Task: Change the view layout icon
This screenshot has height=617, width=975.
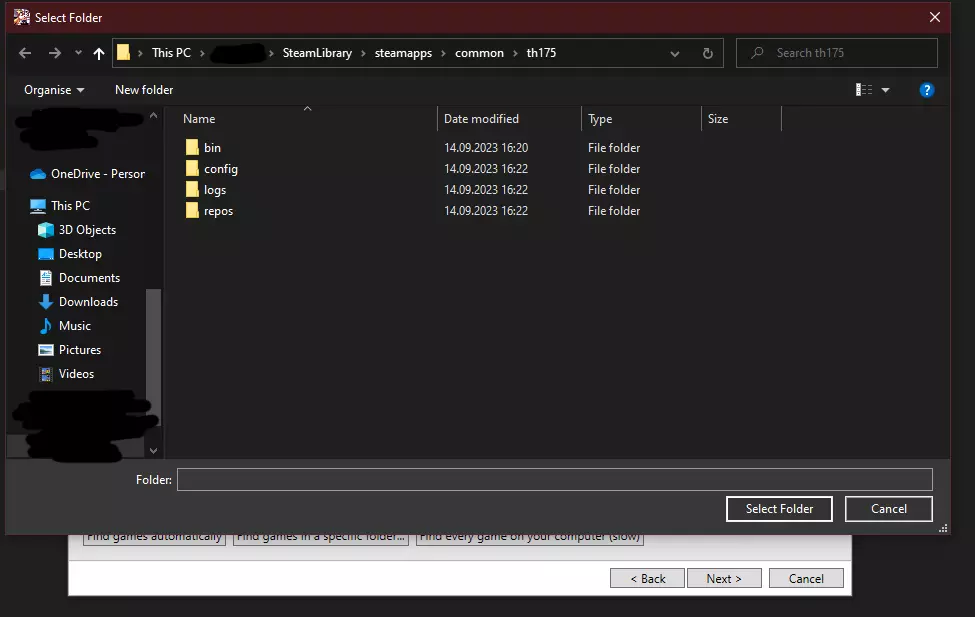Action: [864, 90]
